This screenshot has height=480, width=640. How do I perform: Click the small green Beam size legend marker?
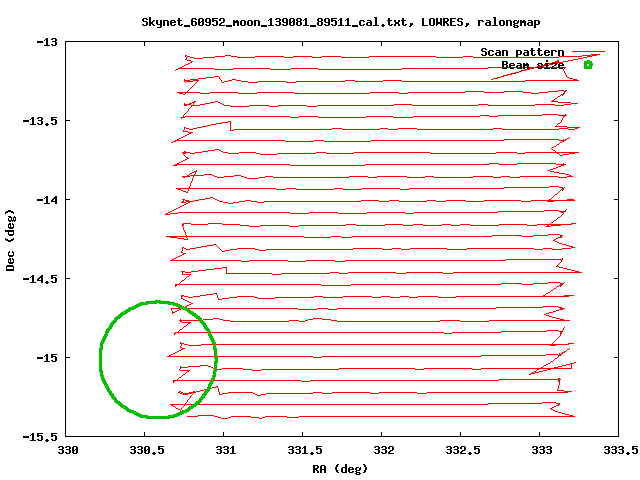tap(588, 65)
